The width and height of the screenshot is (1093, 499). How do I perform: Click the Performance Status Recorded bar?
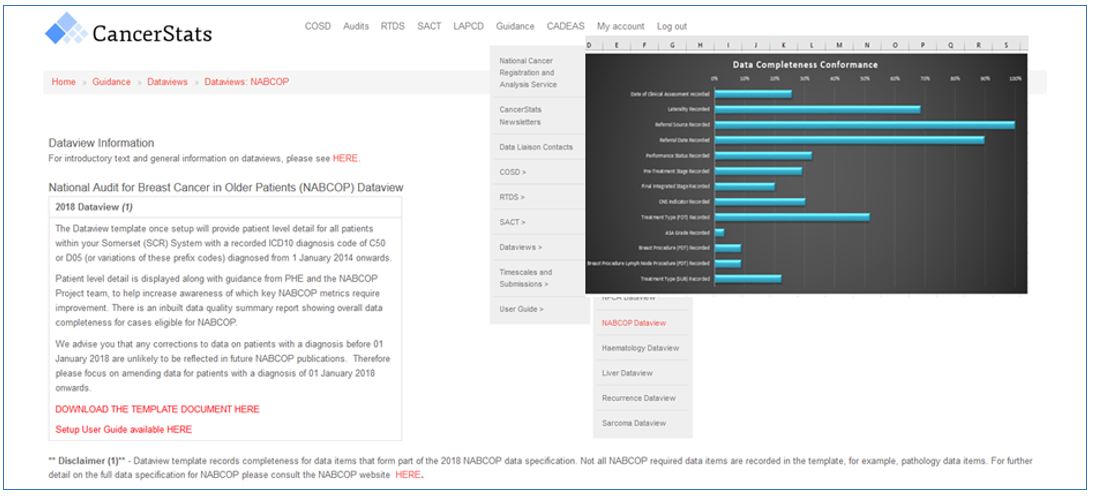(x=763, y=155)
